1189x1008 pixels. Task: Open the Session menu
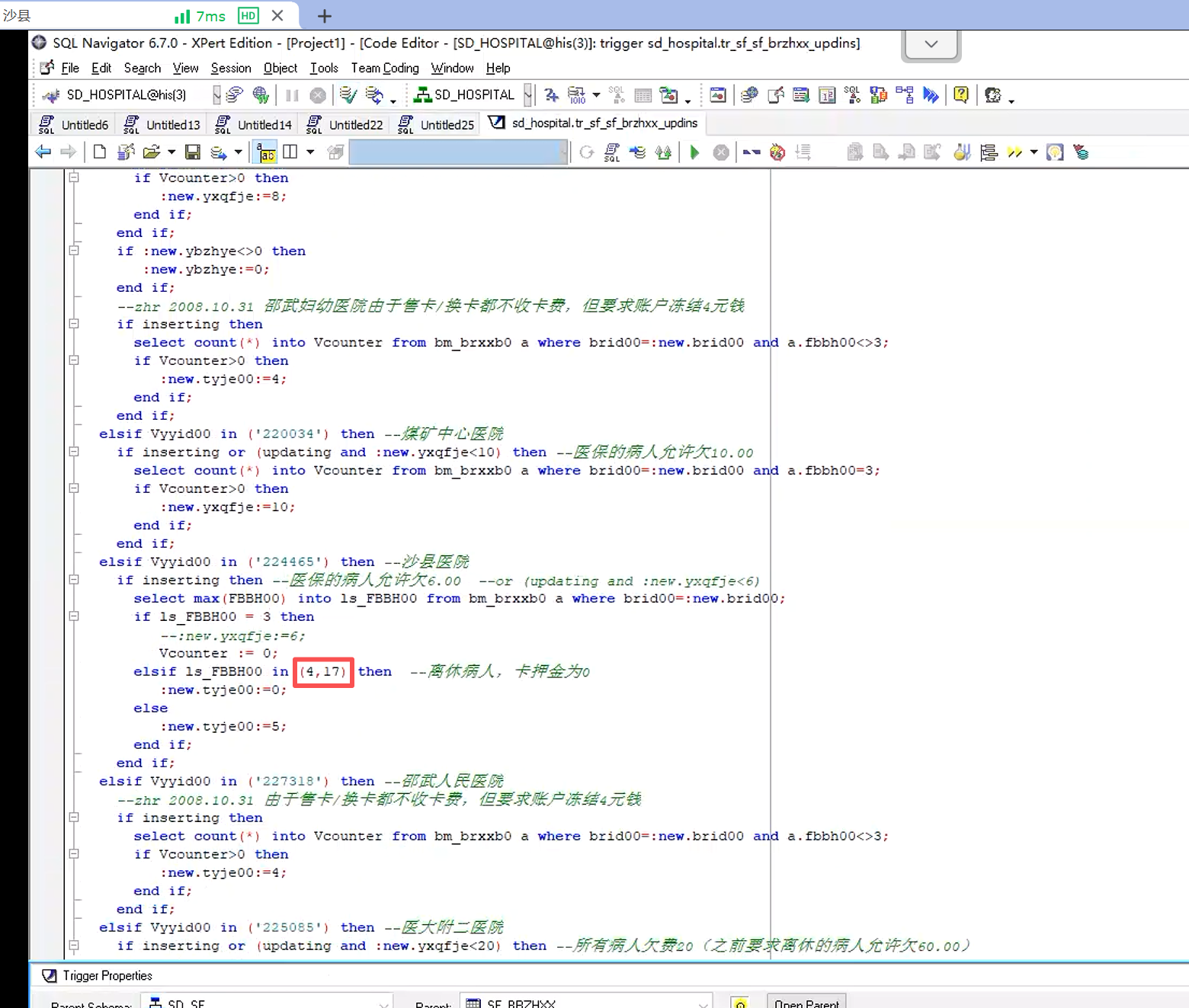[230, 68]
